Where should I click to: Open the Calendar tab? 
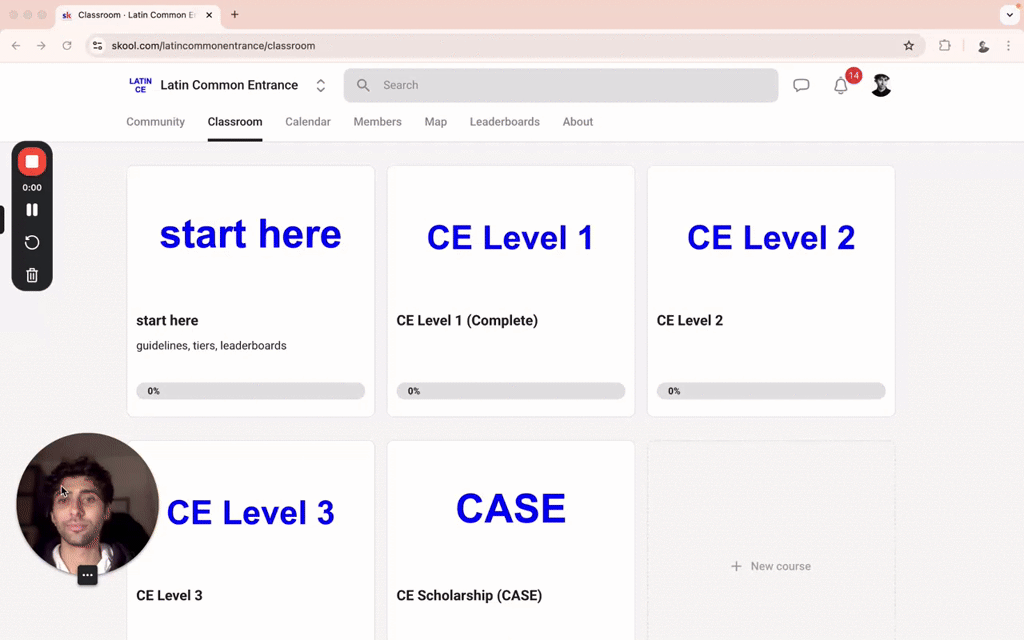(308, 121)
